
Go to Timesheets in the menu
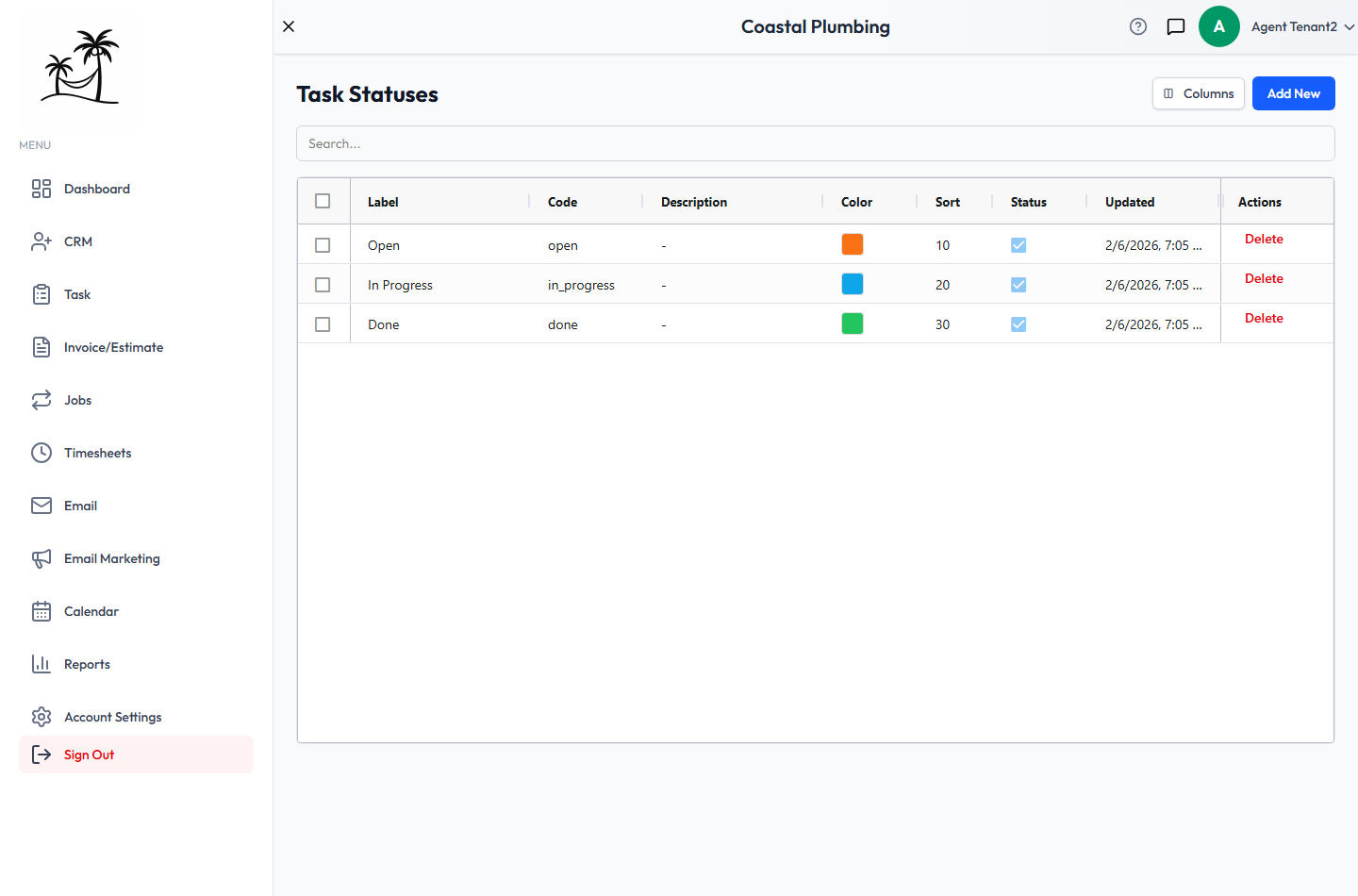point(136,453)
